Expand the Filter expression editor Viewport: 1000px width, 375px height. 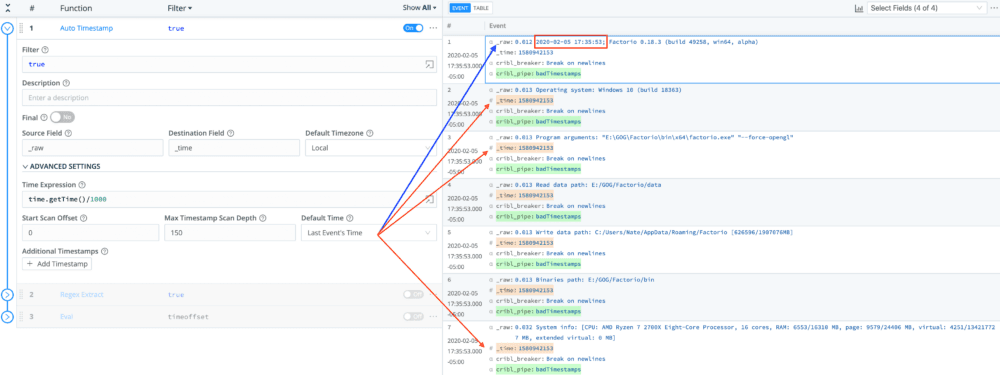click(429, 64)
